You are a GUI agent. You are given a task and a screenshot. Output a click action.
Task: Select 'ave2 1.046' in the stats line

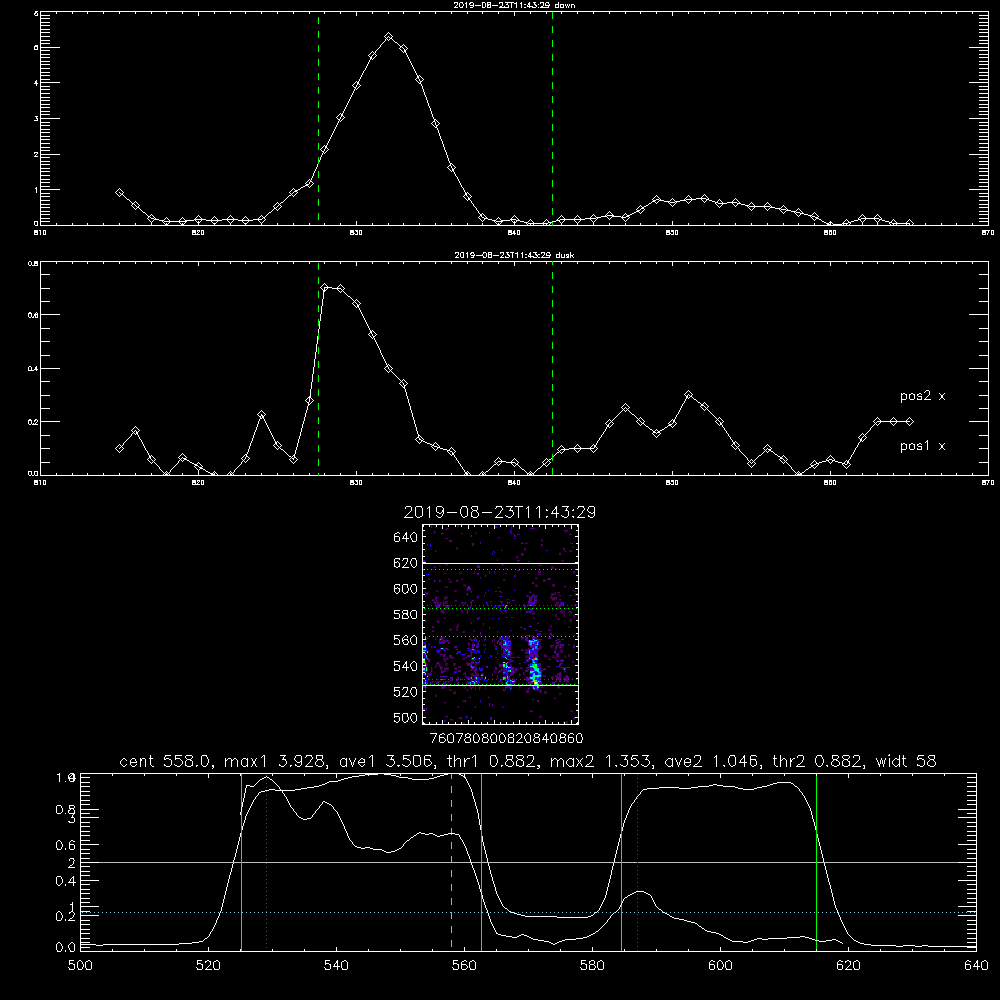[714, 761]
